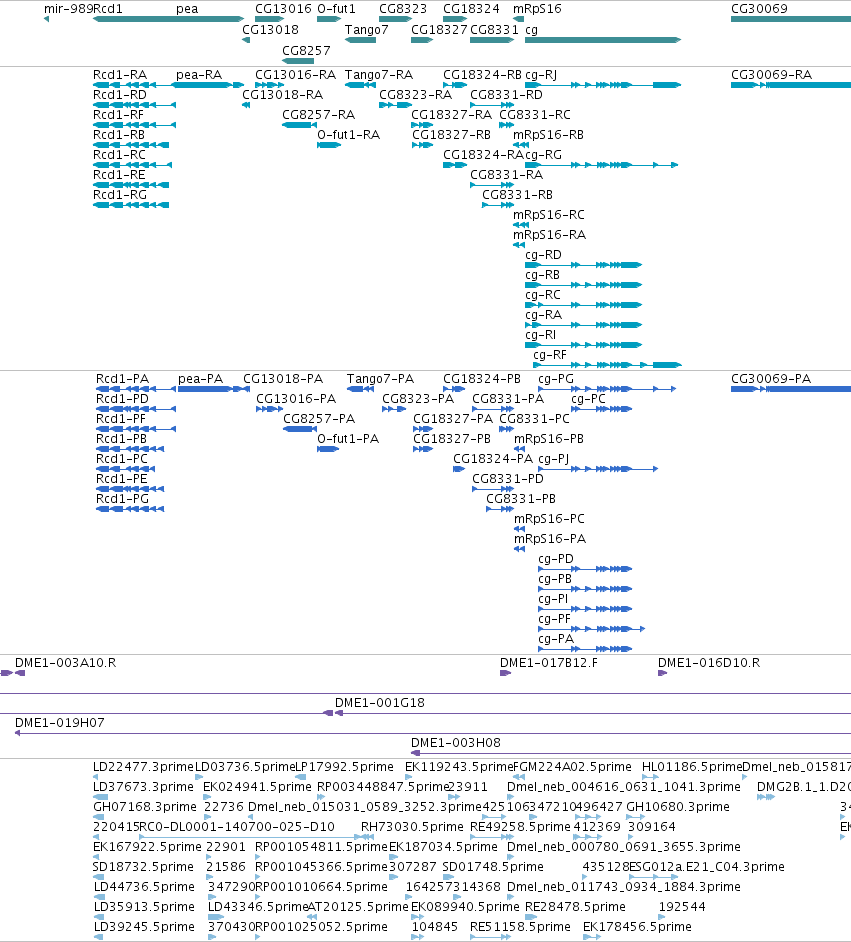
Task: Click the CG30069 gene label
Action: [x=759, y=9]
